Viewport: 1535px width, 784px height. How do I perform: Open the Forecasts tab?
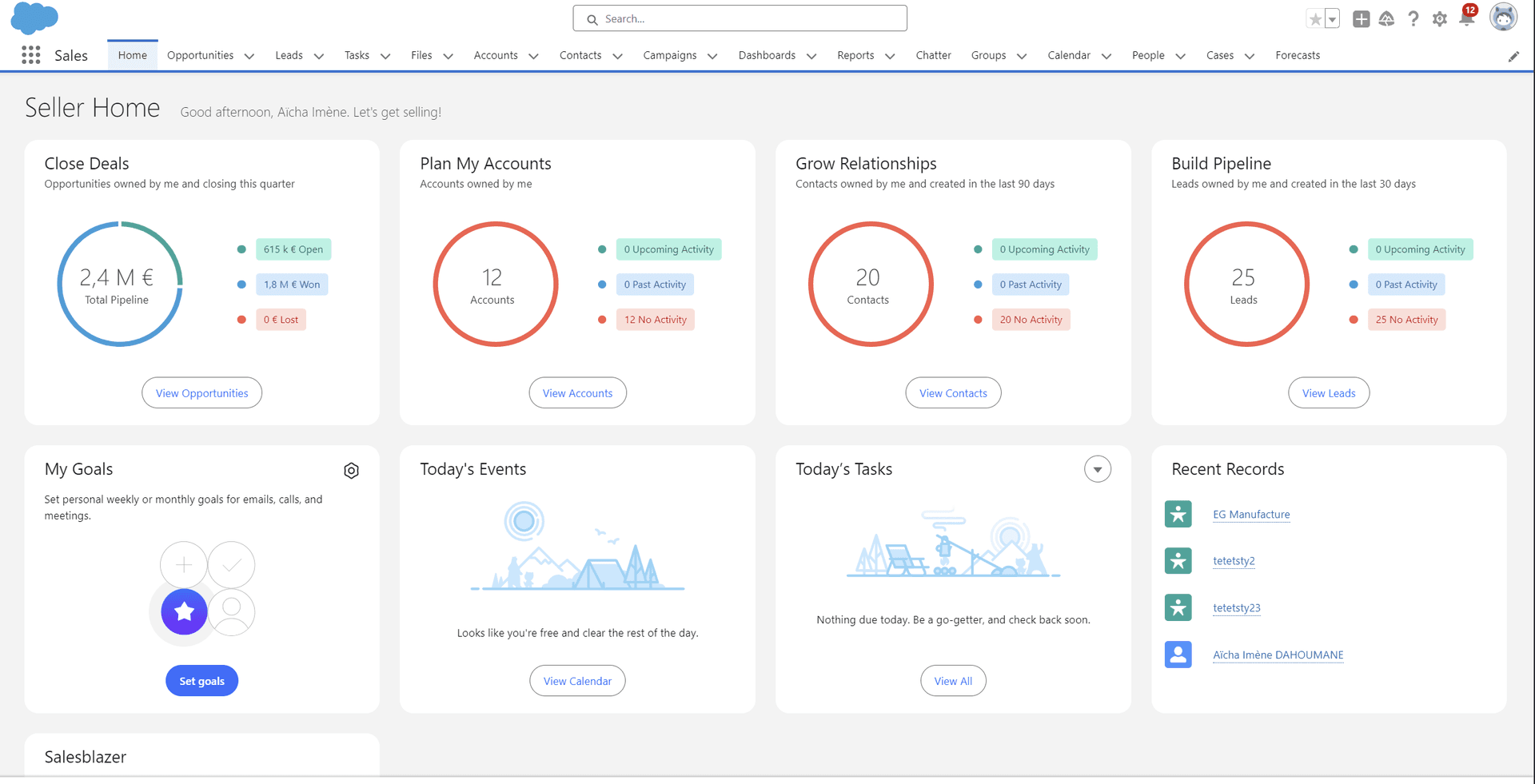1297,55
